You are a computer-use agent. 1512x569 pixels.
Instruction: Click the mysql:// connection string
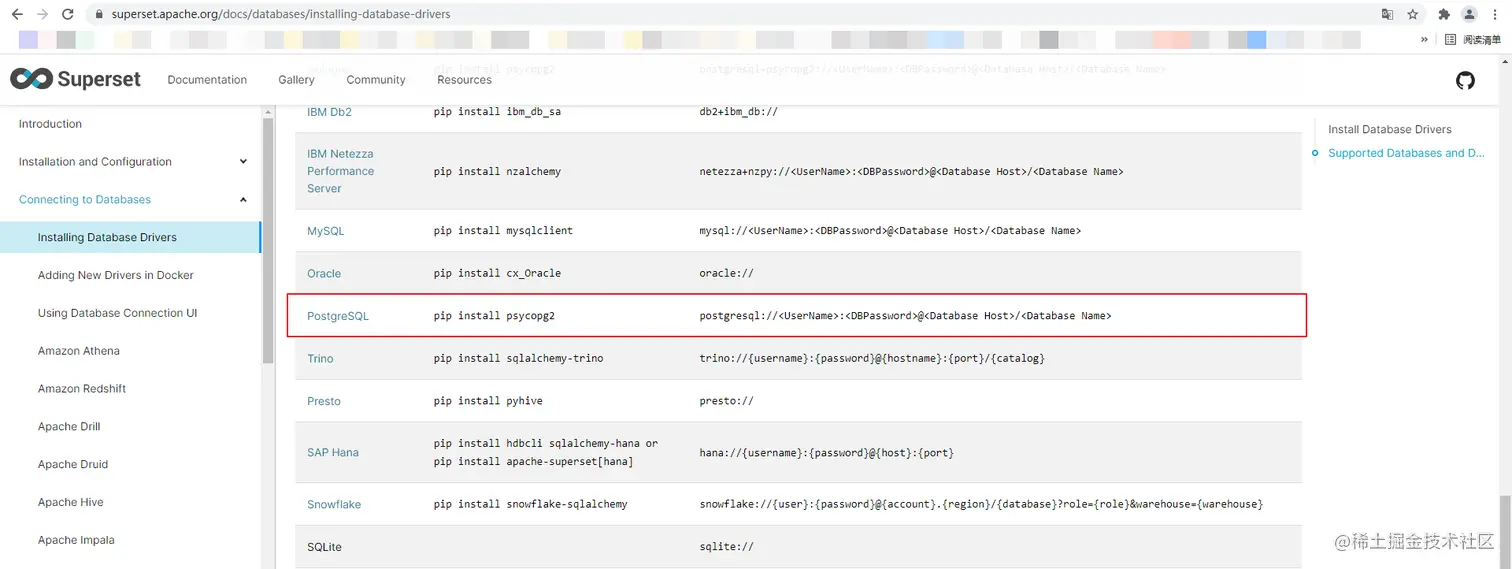coord(890,231)
